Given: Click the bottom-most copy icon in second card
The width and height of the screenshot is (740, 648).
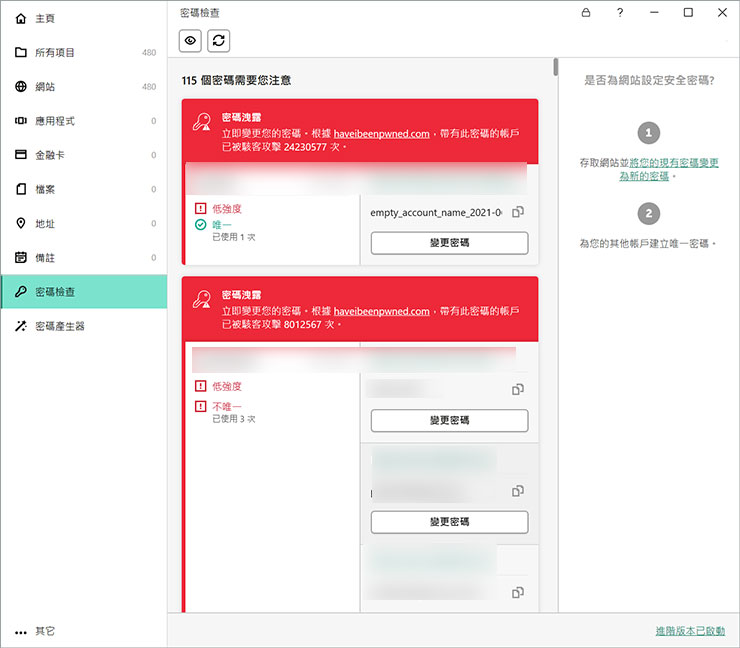Looking at the screenshot, I should click(518, 592).
